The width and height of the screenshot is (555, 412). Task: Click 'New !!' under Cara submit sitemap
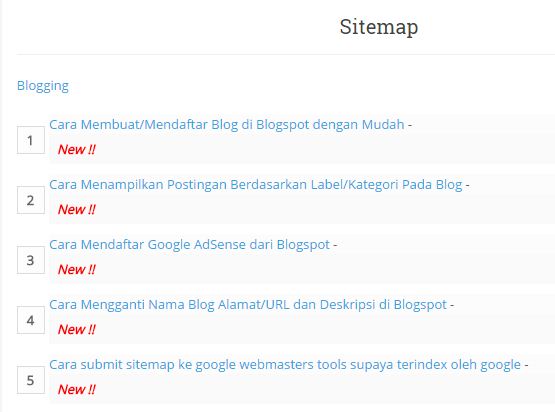[77, 389]
